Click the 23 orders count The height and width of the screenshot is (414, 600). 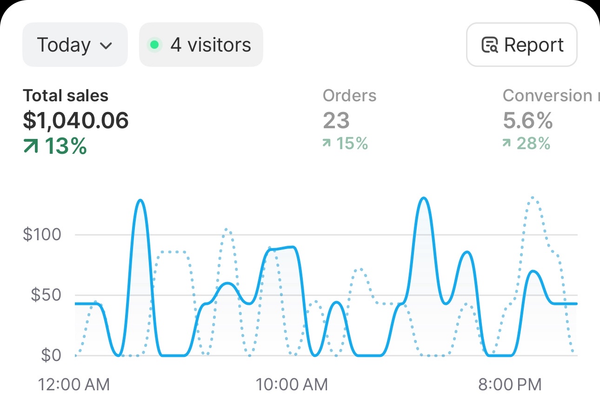[336, 121]
